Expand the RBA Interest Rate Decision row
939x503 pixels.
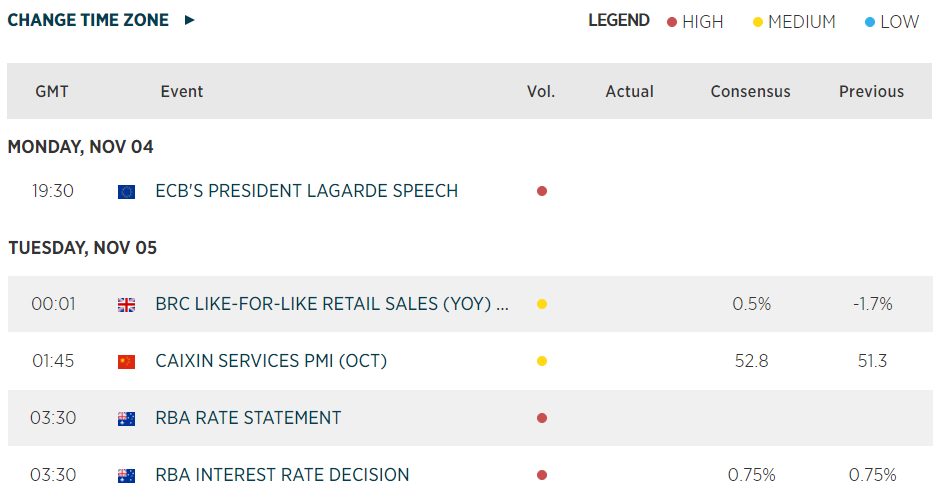tap(282, 475)
